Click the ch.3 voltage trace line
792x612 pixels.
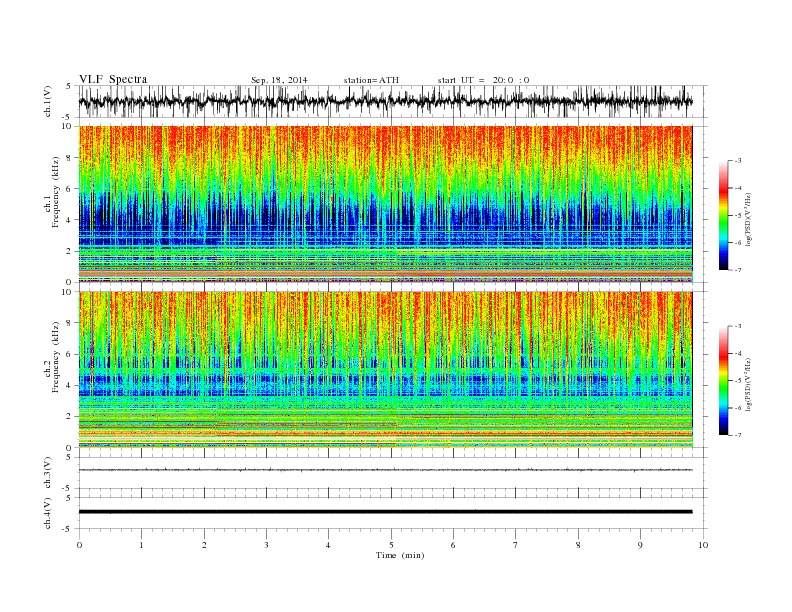pos(385,470)
